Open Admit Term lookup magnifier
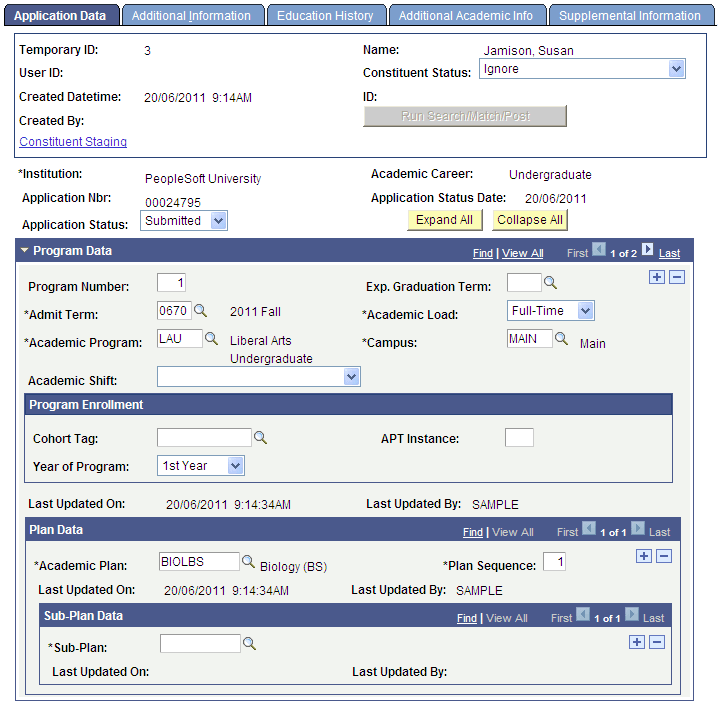The width and height of the screenshot is (718, 704). (201, 311)
